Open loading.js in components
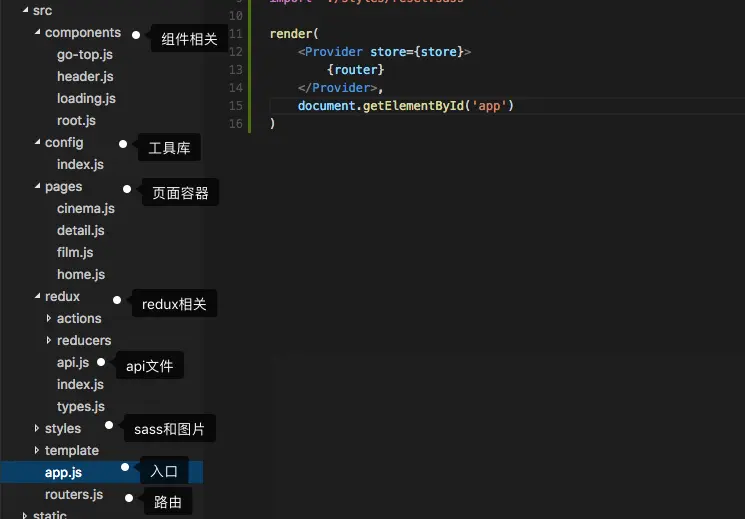This screenshot has height=519, width=745. (86, 98)
